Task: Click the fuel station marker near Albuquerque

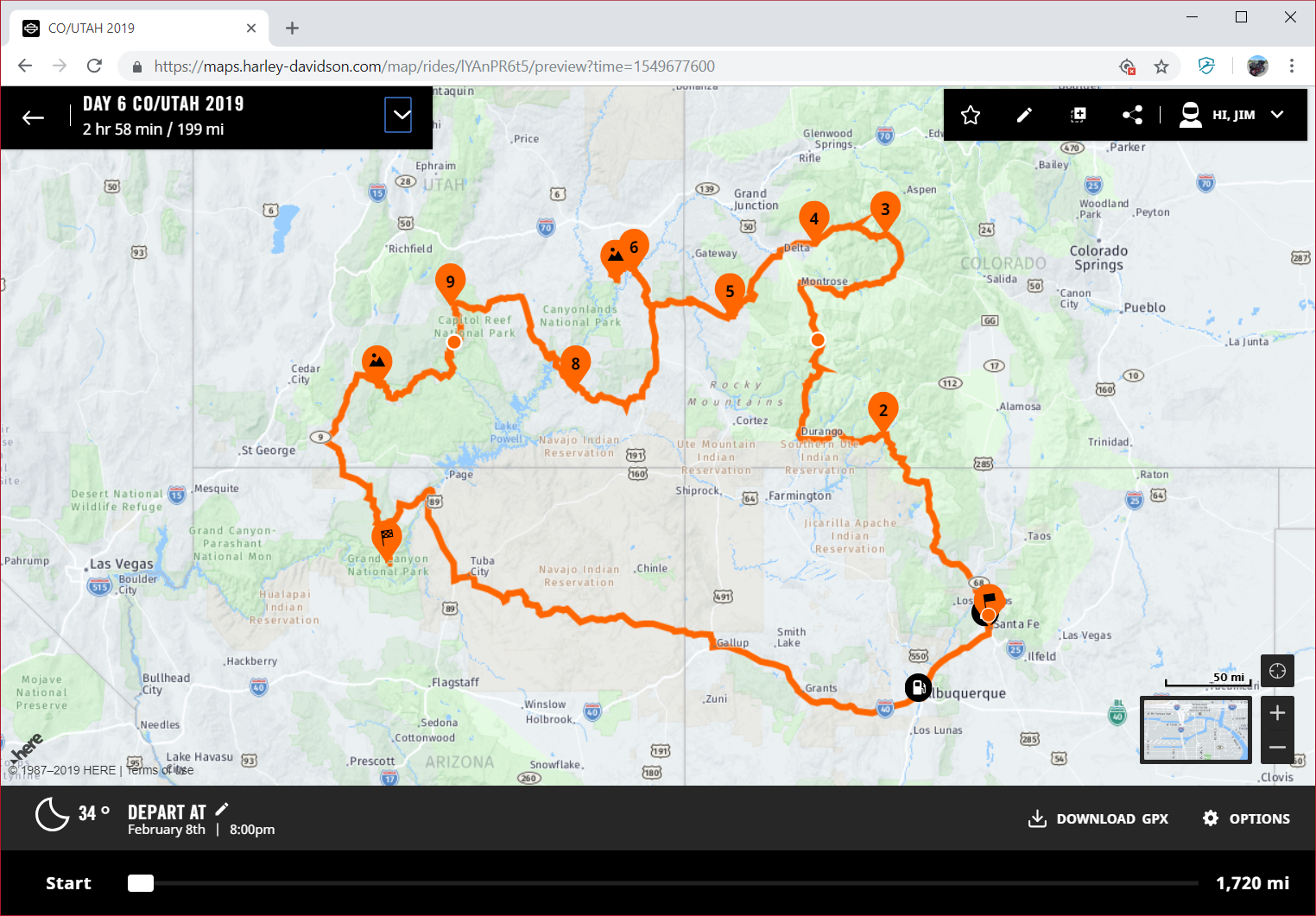Action: (x=918, y=687)
